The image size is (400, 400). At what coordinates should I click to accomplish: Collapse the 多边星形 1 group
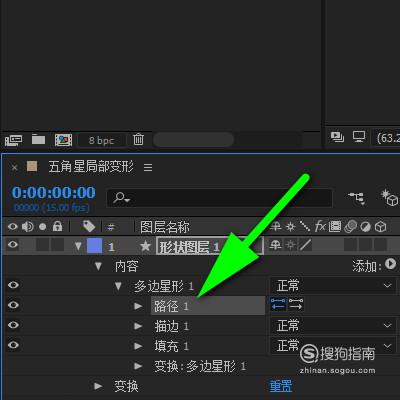[x=118, y=286]
